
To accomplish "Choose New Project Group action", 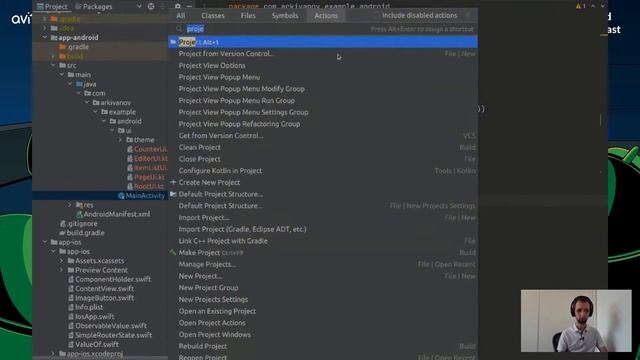I will (x=323, y=288).
